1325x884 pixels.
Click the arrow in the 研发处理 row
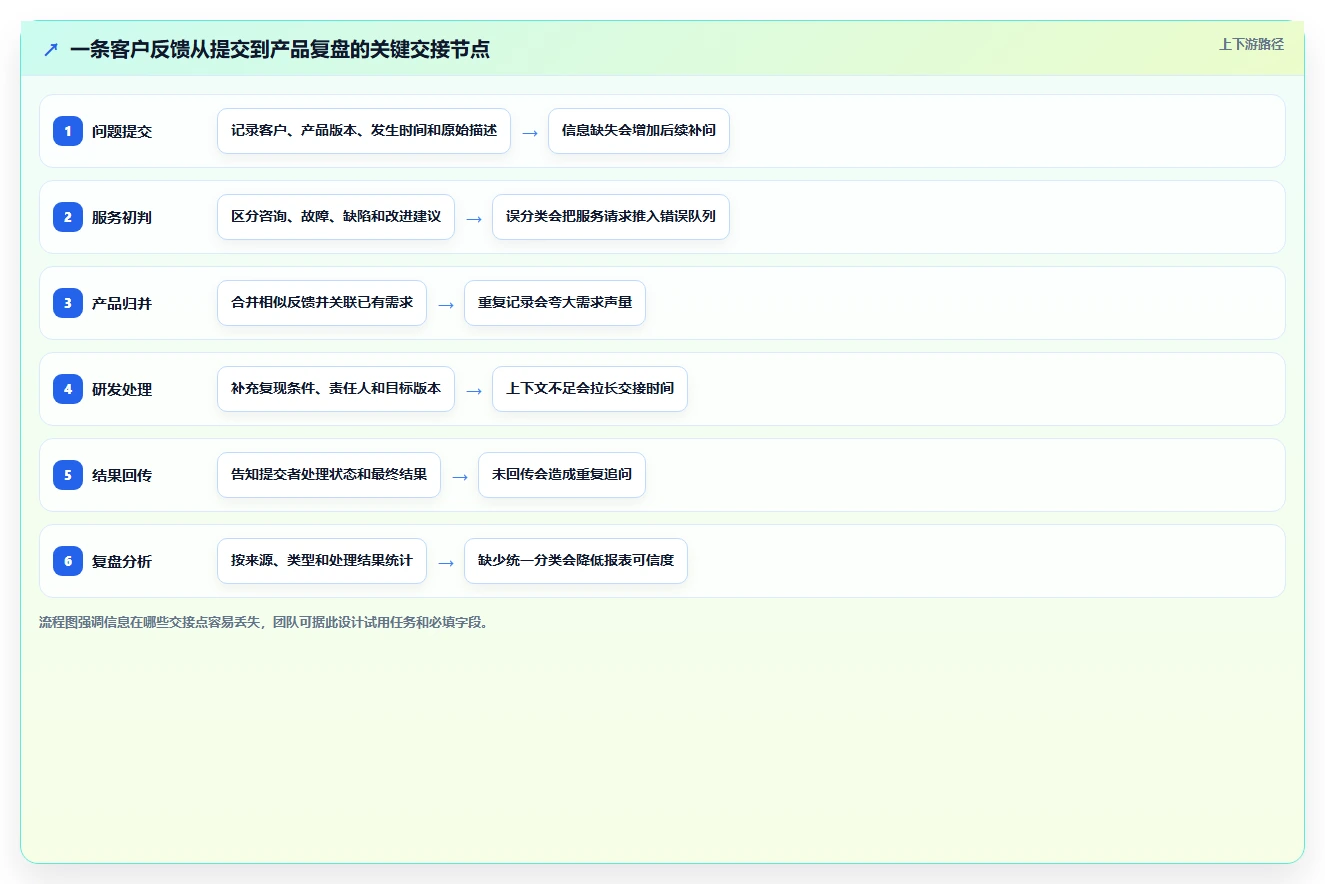(x=474, y=390)
